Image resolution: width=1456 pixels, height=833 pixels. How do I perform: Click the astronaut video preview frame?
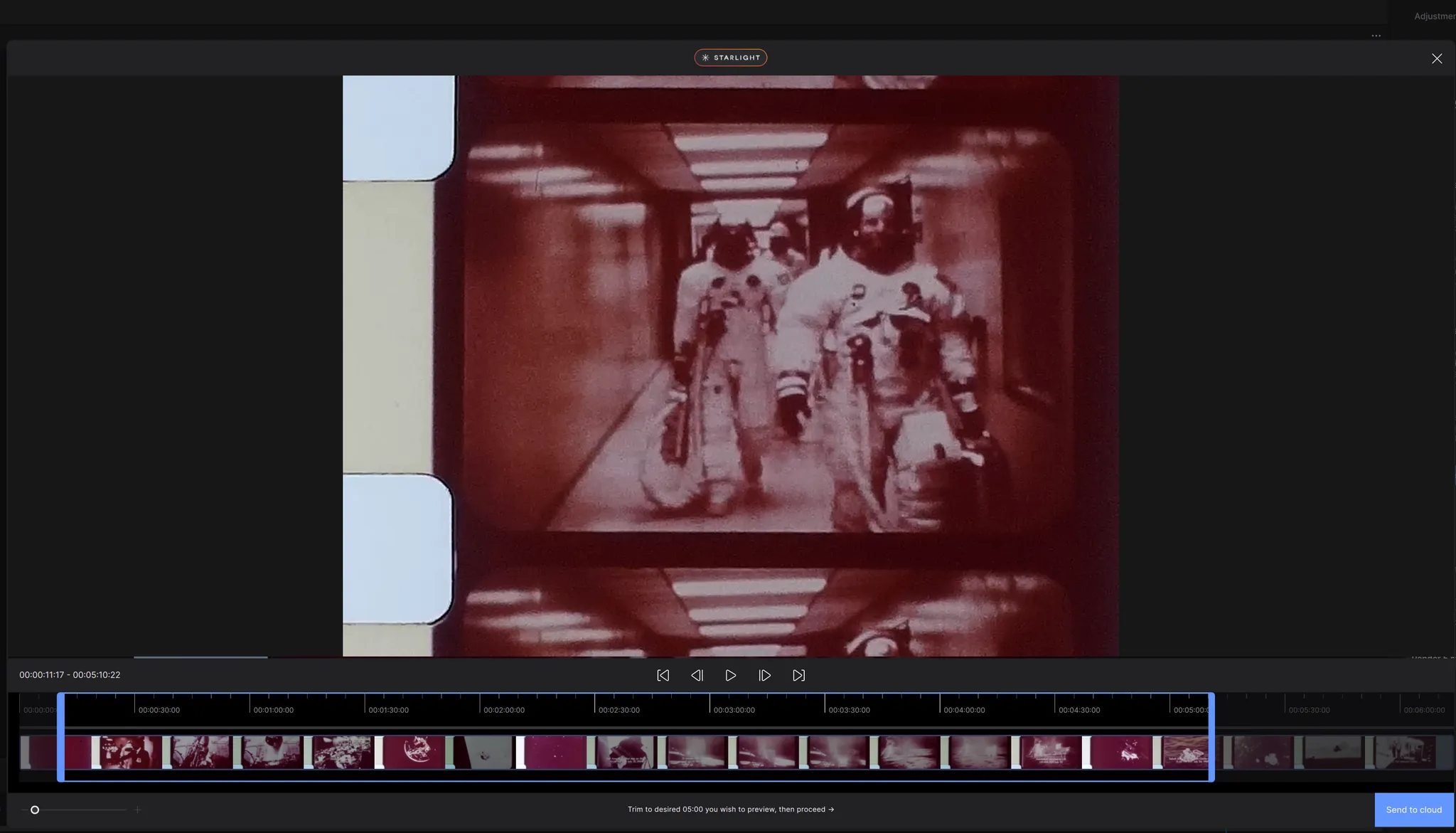730,366
